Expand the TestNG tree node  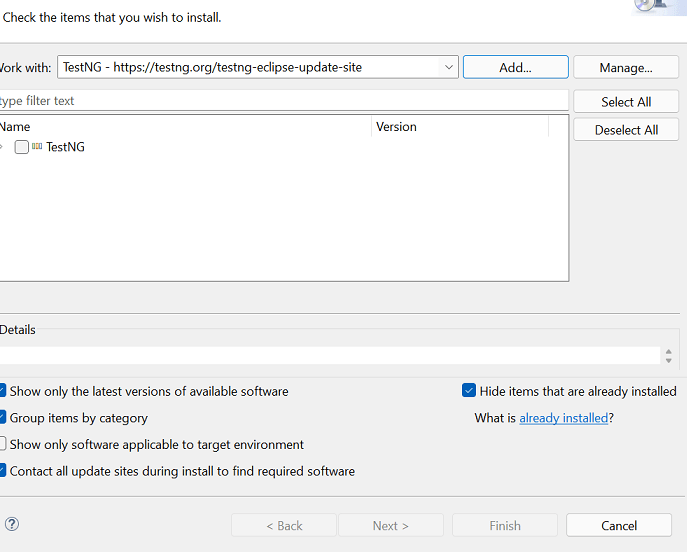click(x=2, y=147)
